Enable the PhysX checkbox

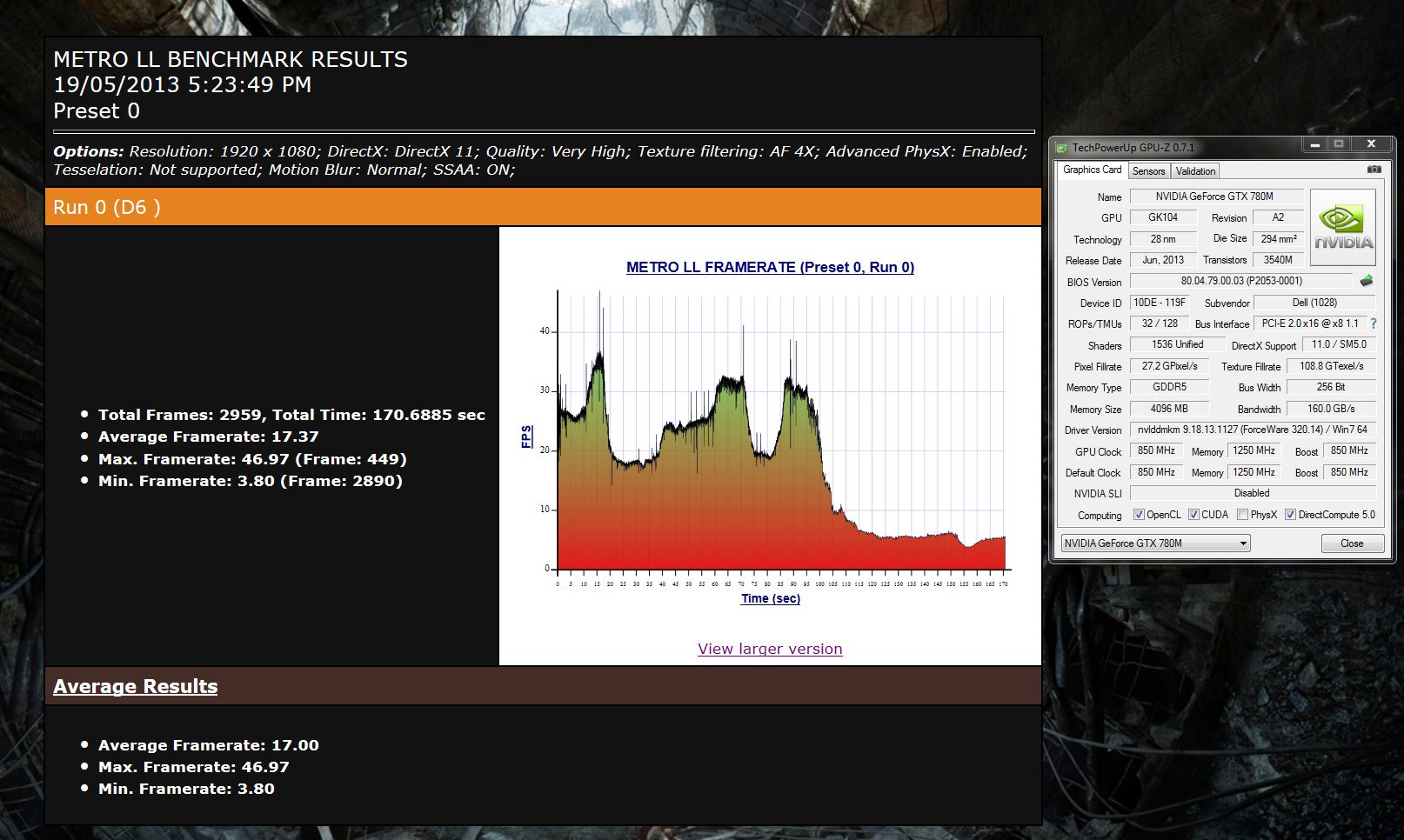pyautogui.click(x=1242, y=515)
